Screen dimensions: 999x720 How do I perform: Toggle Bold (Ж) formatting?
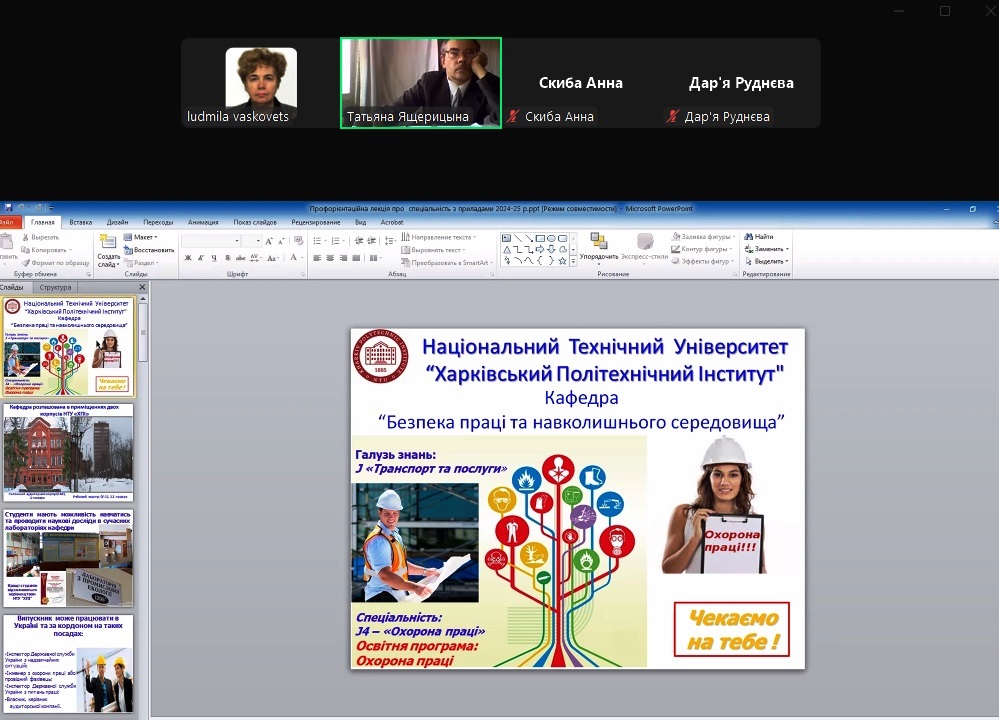(x=188, y=258)
